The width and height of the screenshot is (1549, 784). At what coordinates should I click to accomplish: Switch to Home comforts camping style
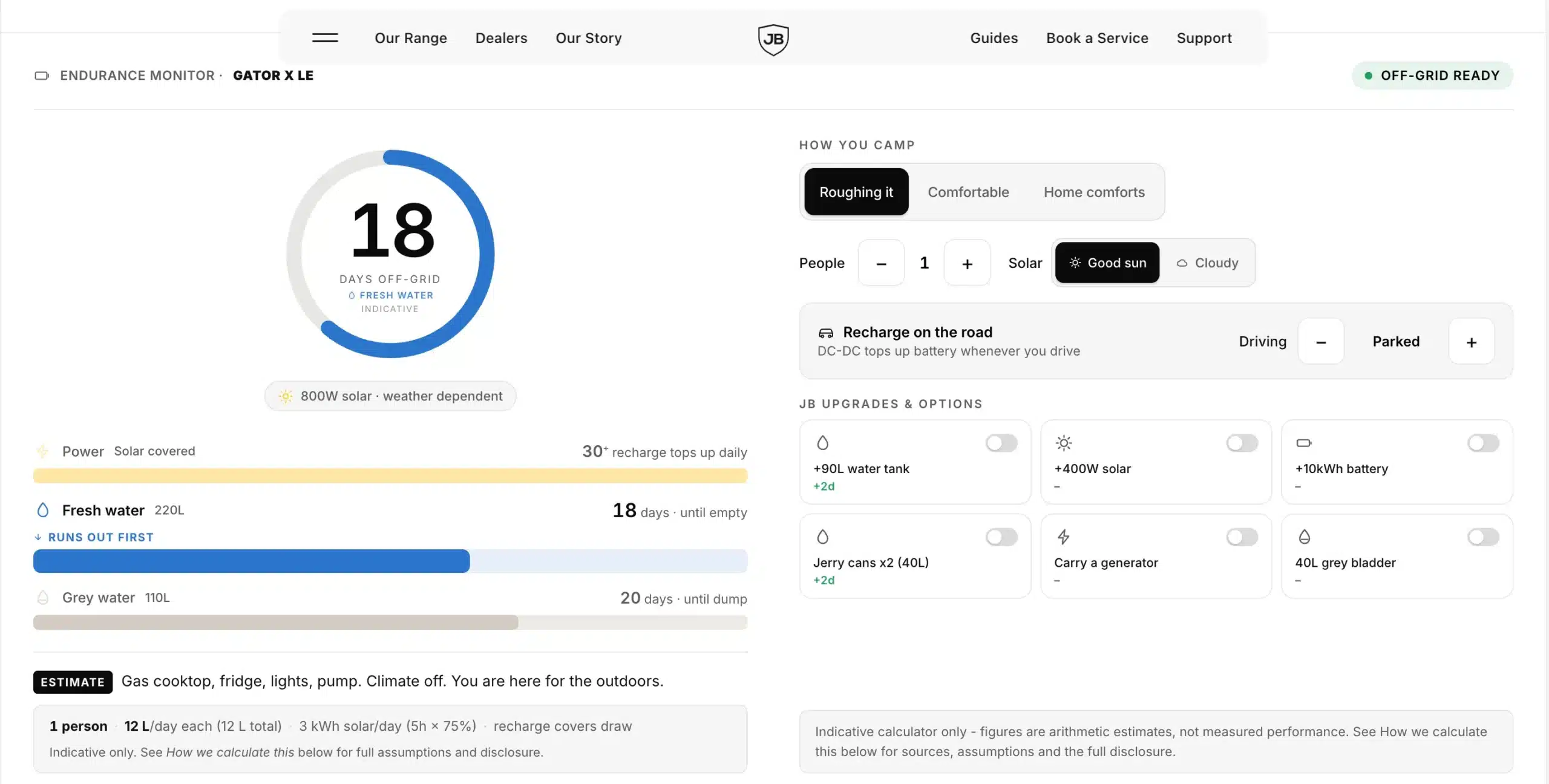[1094, 192]
